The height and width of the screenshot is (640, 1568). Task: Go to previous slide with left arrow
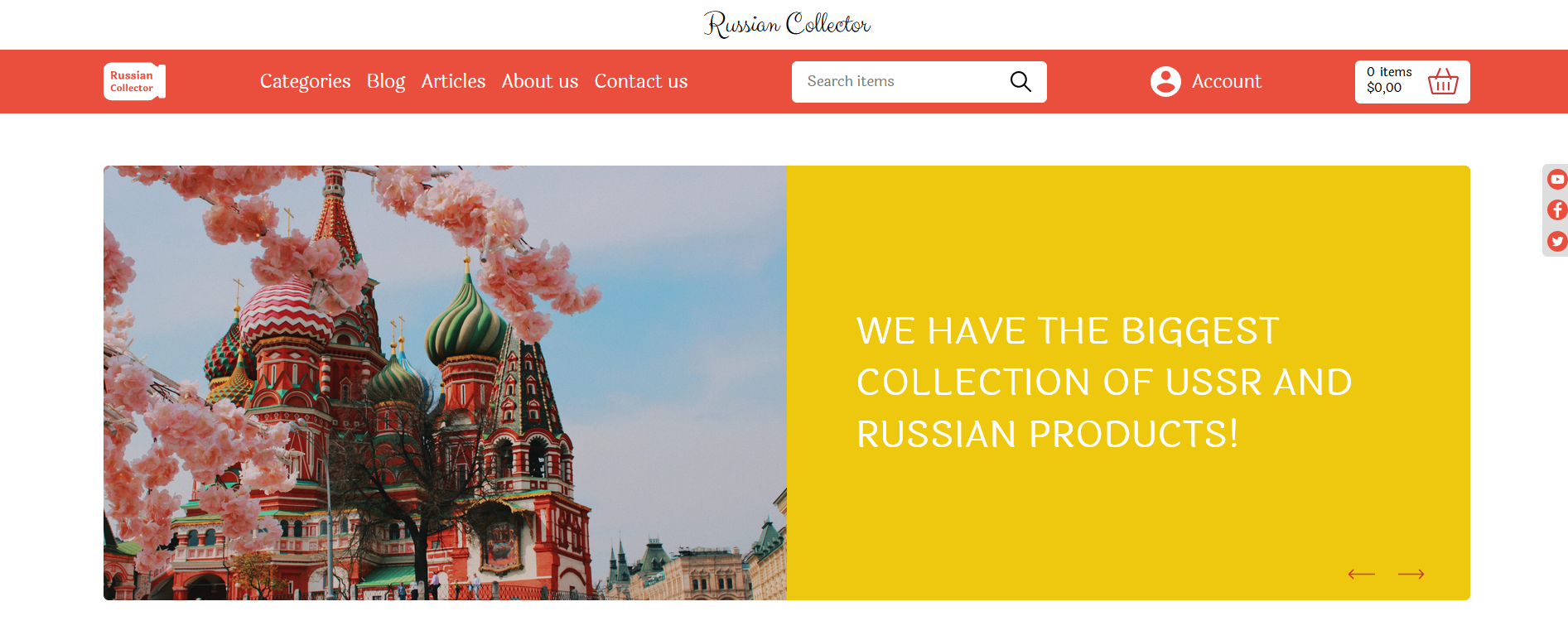coord(1361,574)
